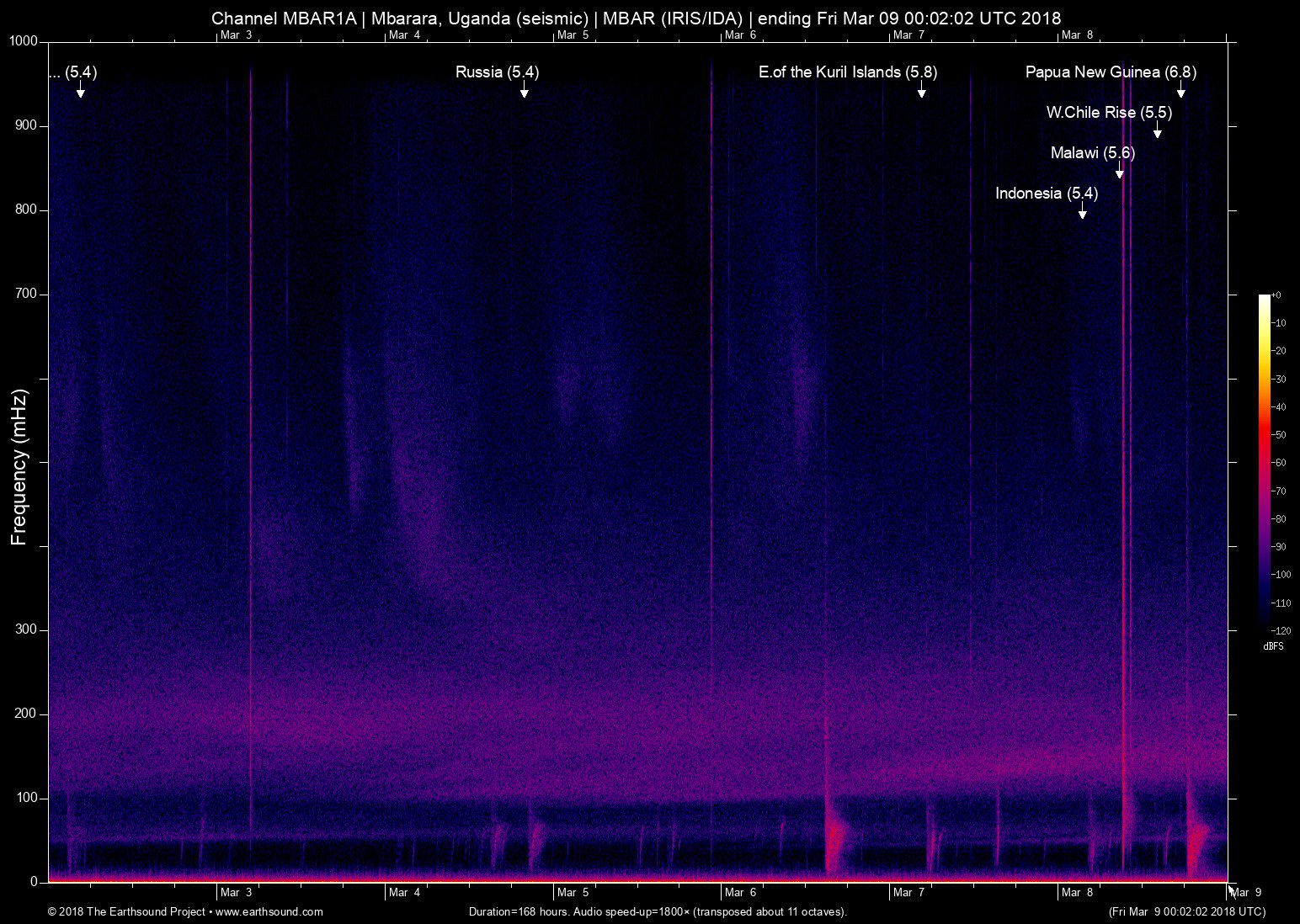Click the arrow below E.of the Kuril Islands label
Viewport: 1300px width, 924px height.
pos(921,91)
